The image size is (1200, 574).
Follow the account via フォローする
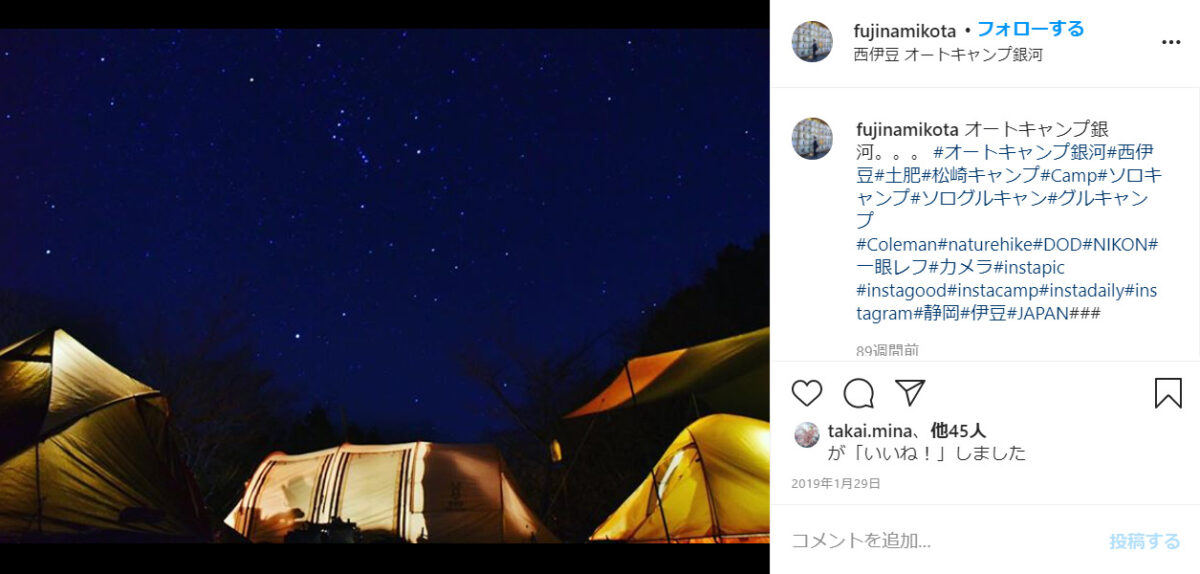[x=1030, y=29]
